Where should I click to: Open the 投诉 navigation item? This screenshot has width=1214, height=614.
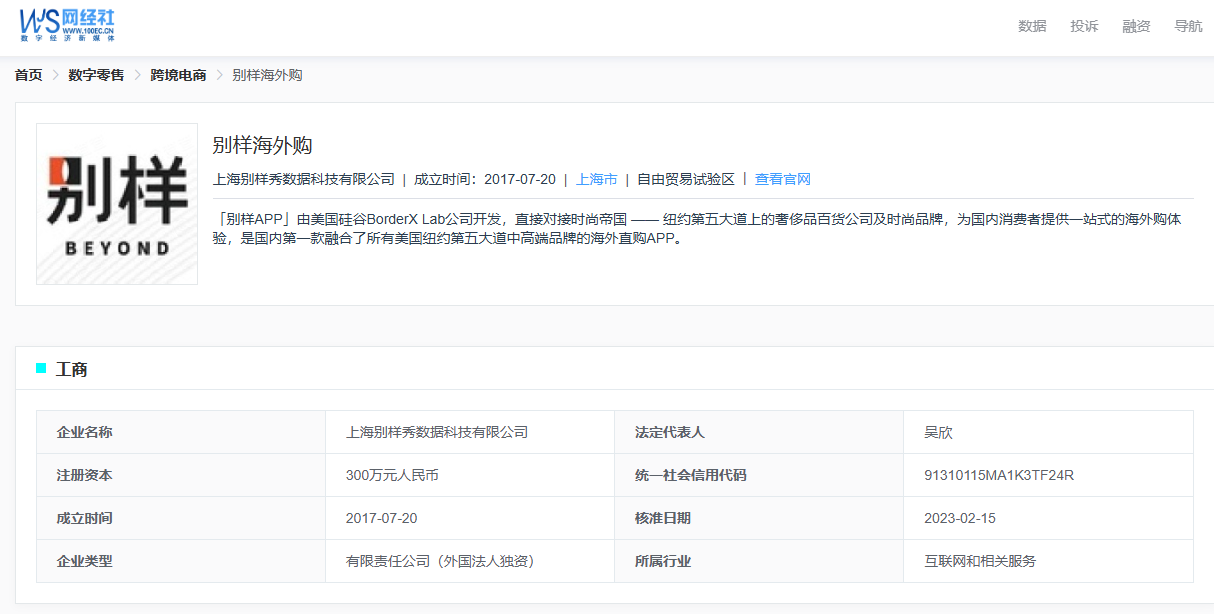tap(1084, 26)
